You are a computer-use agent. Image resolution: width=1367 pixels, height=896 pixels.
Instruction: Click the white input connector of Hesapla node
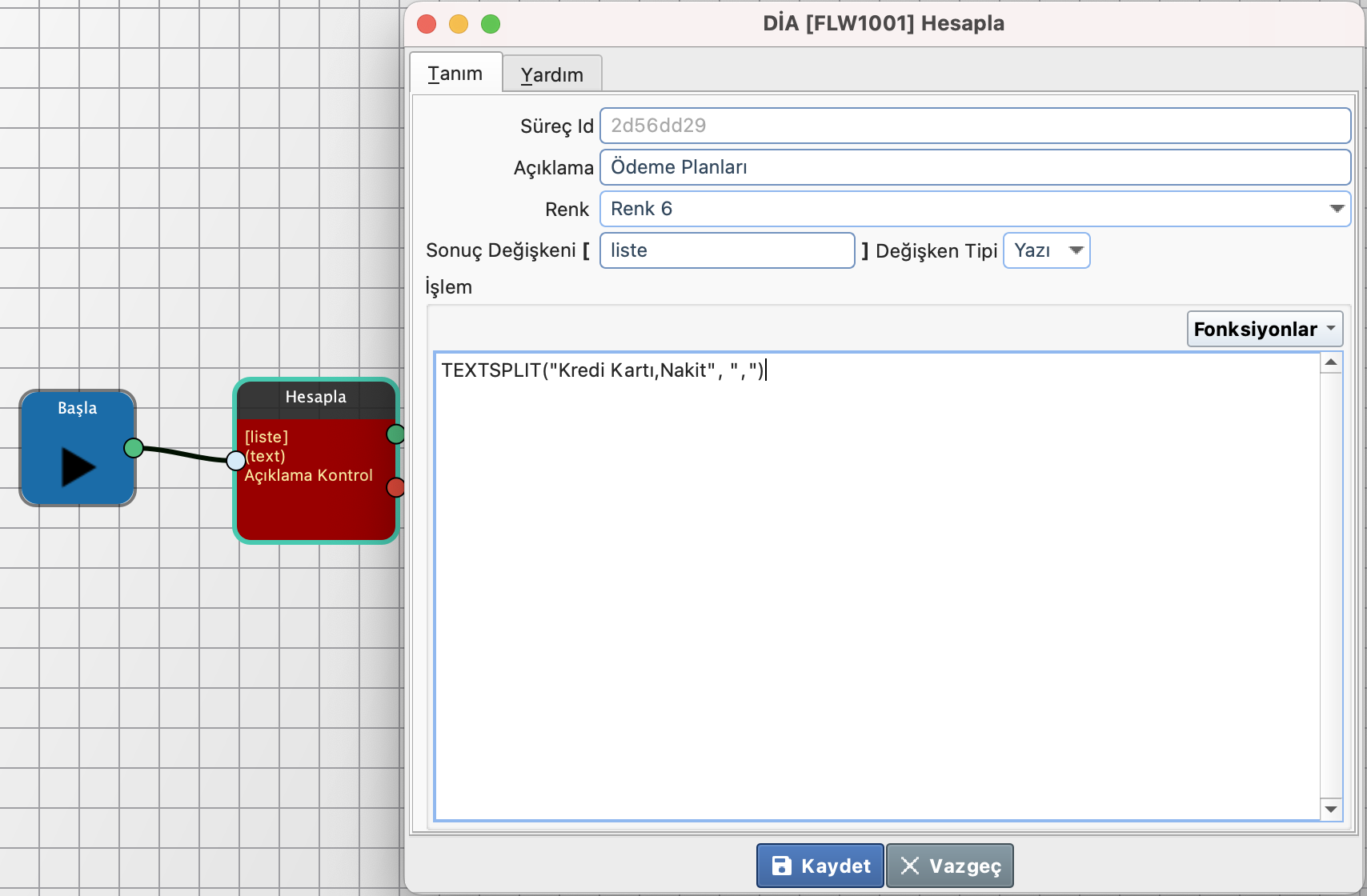pos(235,460)
